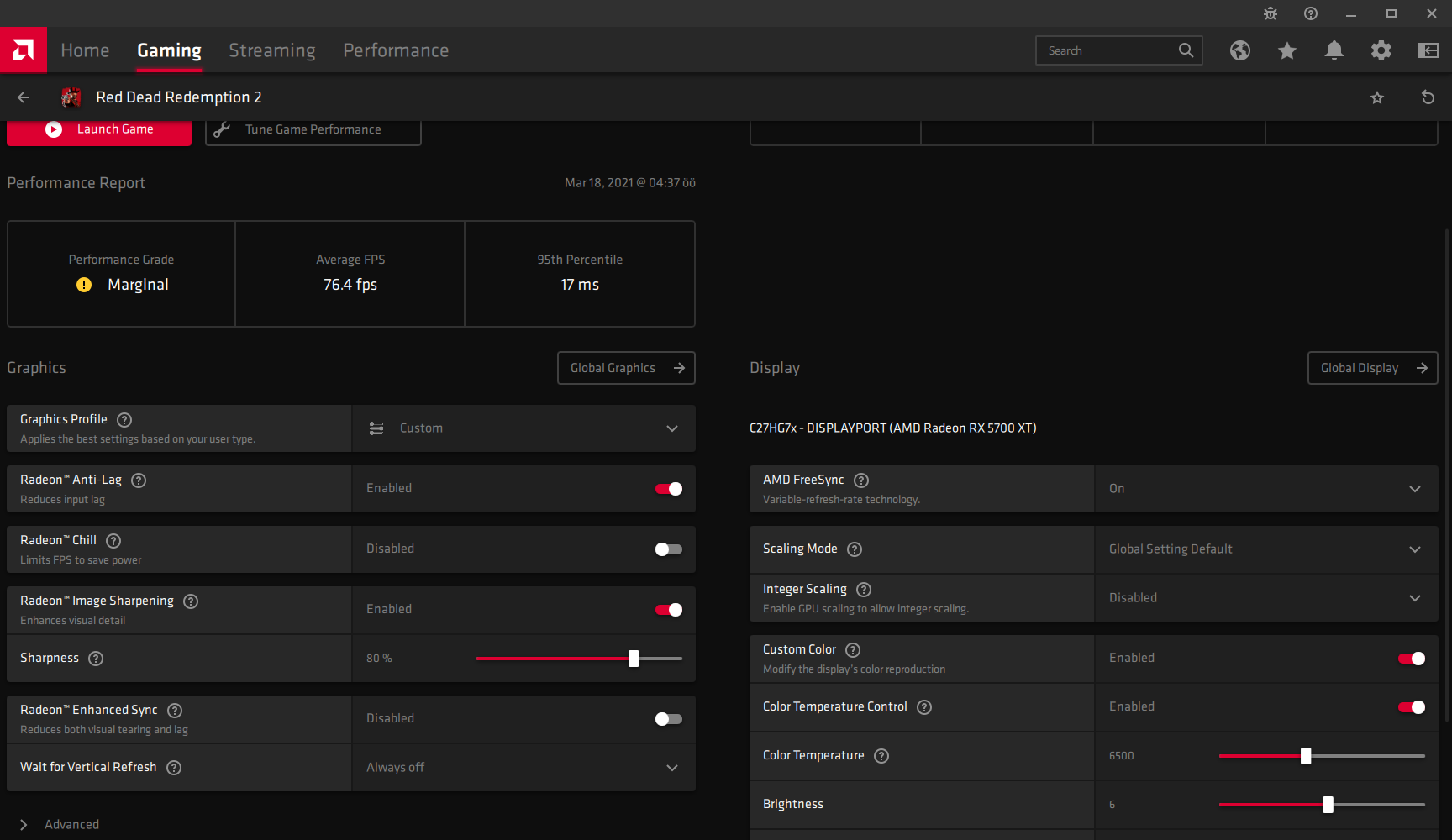This screenshot has height=840, width=1452.
Task: Toggle the sidebar panel icon
Action: 1428,50
